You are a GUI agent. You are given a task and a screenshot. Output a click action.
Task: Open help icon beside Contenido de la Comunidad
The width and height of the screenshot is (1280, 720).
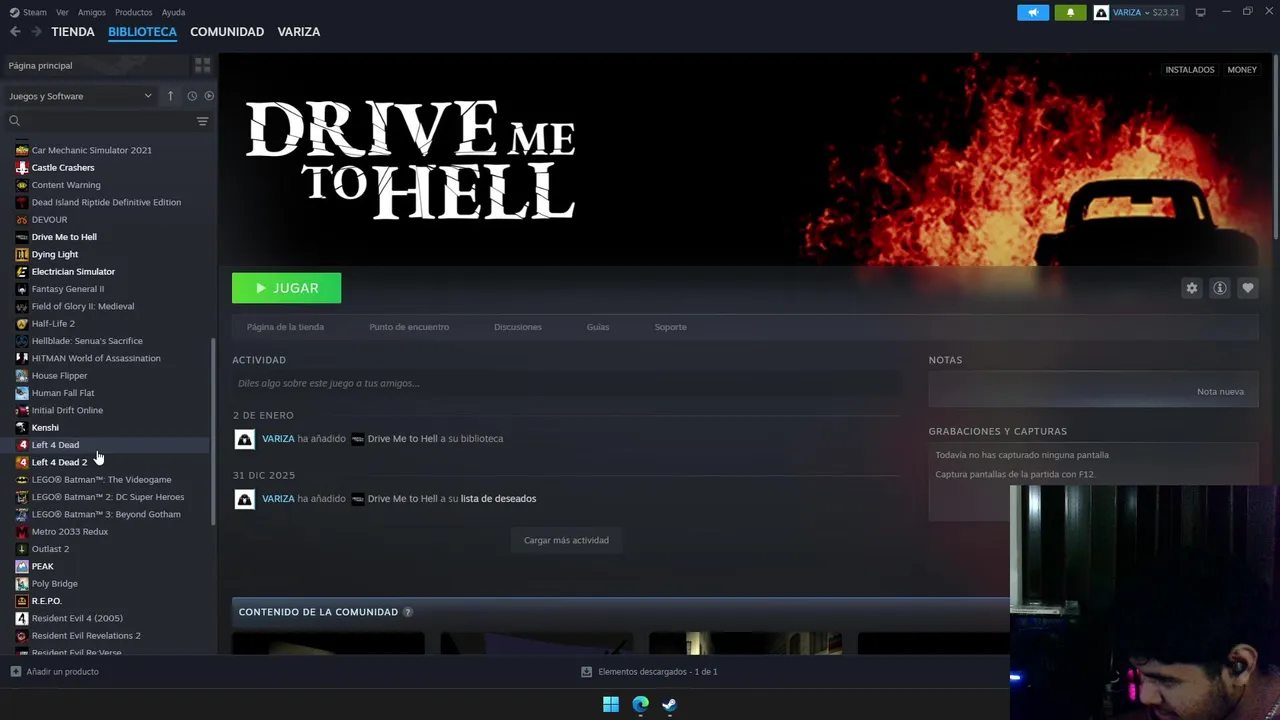(408, 612)
